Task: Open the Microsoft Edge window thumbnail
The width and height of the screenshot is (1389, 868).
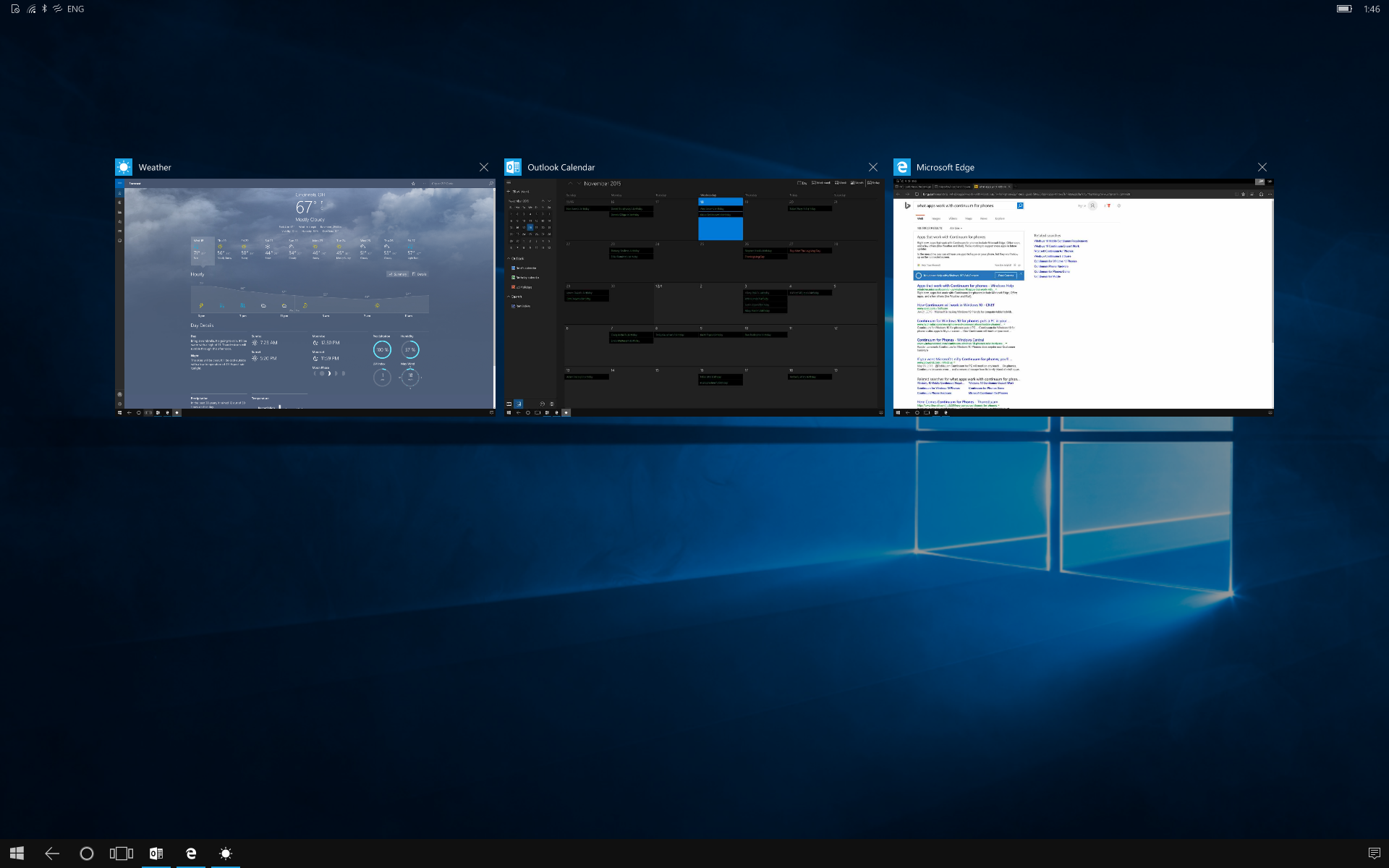Action: click(1084, 297)
